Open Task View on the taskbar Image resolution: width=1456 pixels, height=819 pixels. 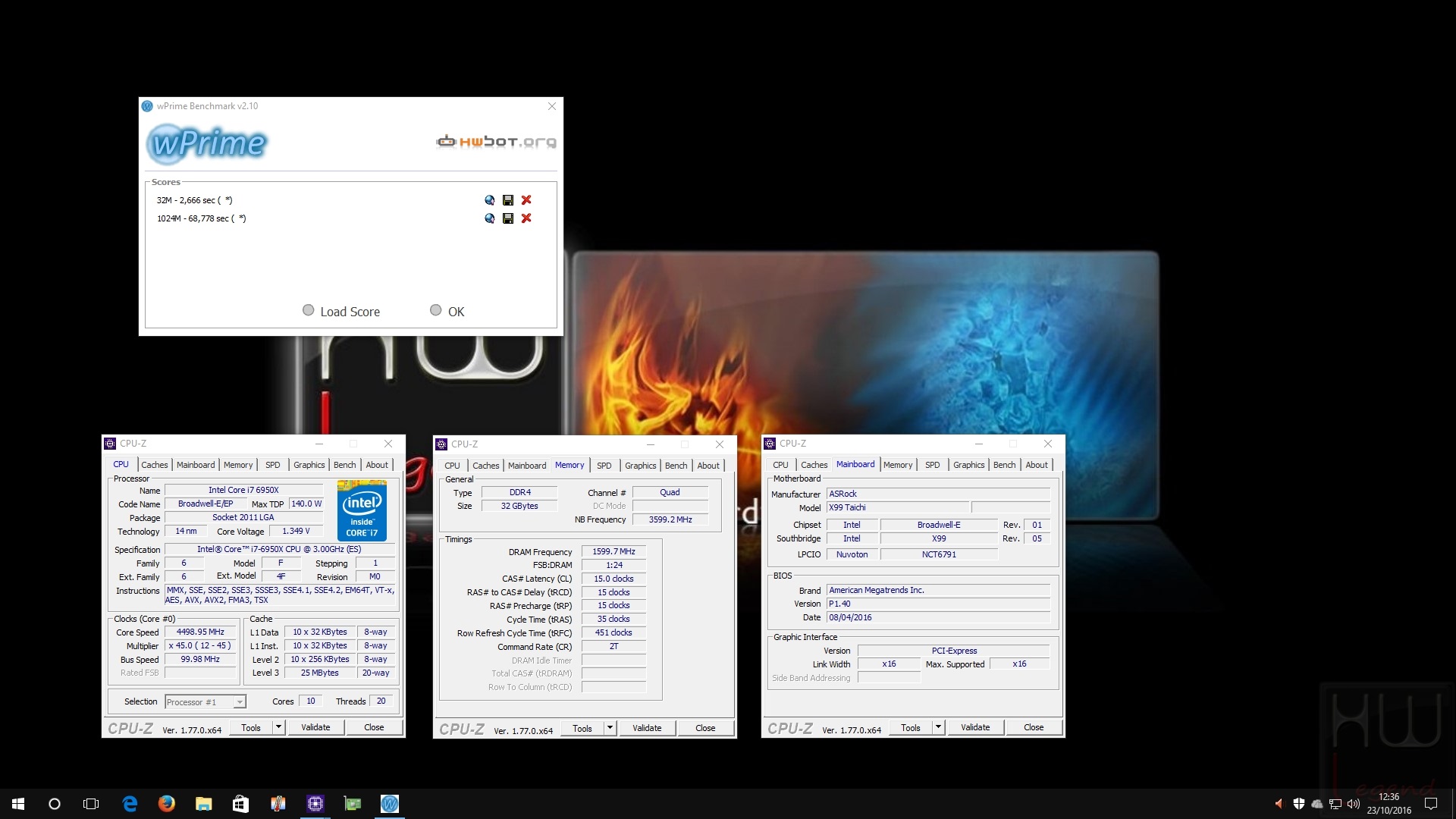(x=91, y=804)
